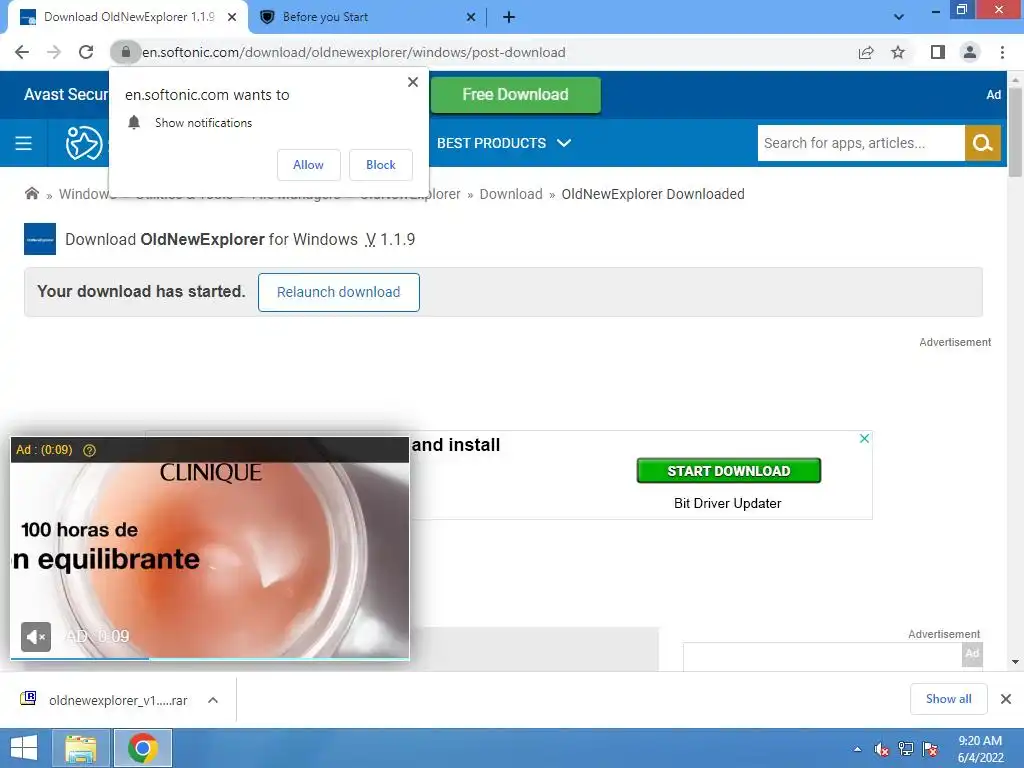The width and height of the screenshot is (1024, 768).
Task: Close the Download OldNewExplorer tab
Action: coord(232,17)
